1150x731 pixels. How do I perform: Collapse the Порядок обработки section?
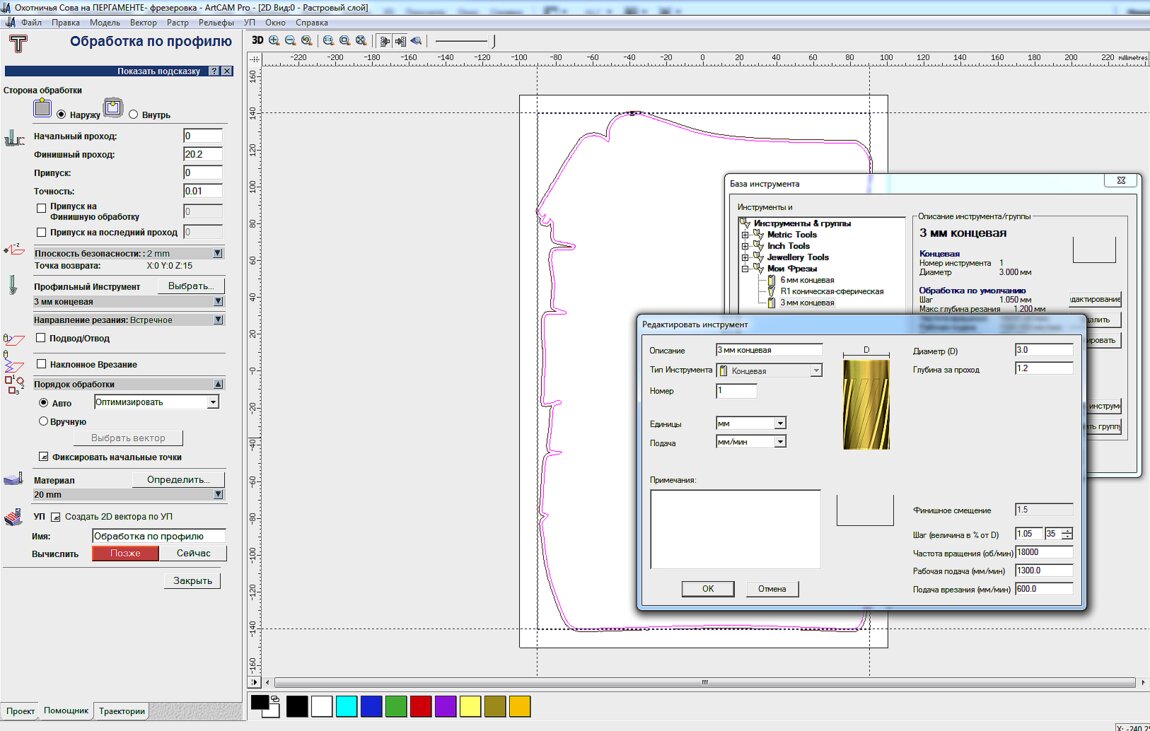(218, 384)
